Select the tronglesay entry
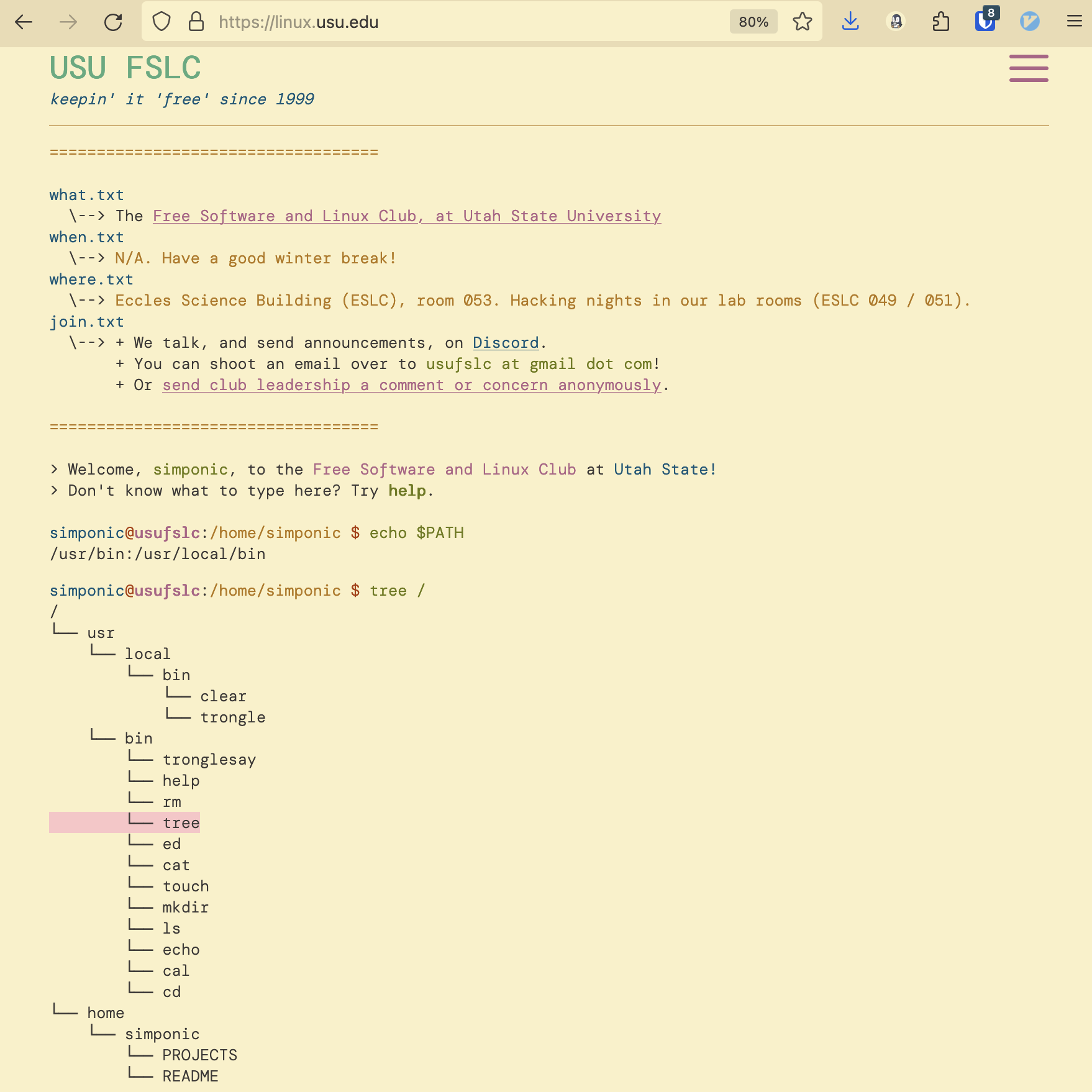This screenshot has height=1092, width=1092. 209,760
